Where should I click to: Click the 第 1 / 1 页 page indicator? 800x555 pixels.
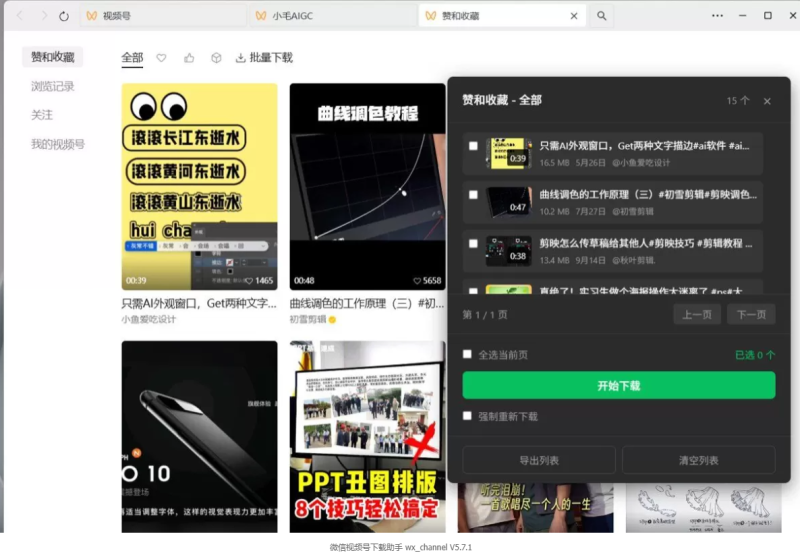(x=485, y=315)
